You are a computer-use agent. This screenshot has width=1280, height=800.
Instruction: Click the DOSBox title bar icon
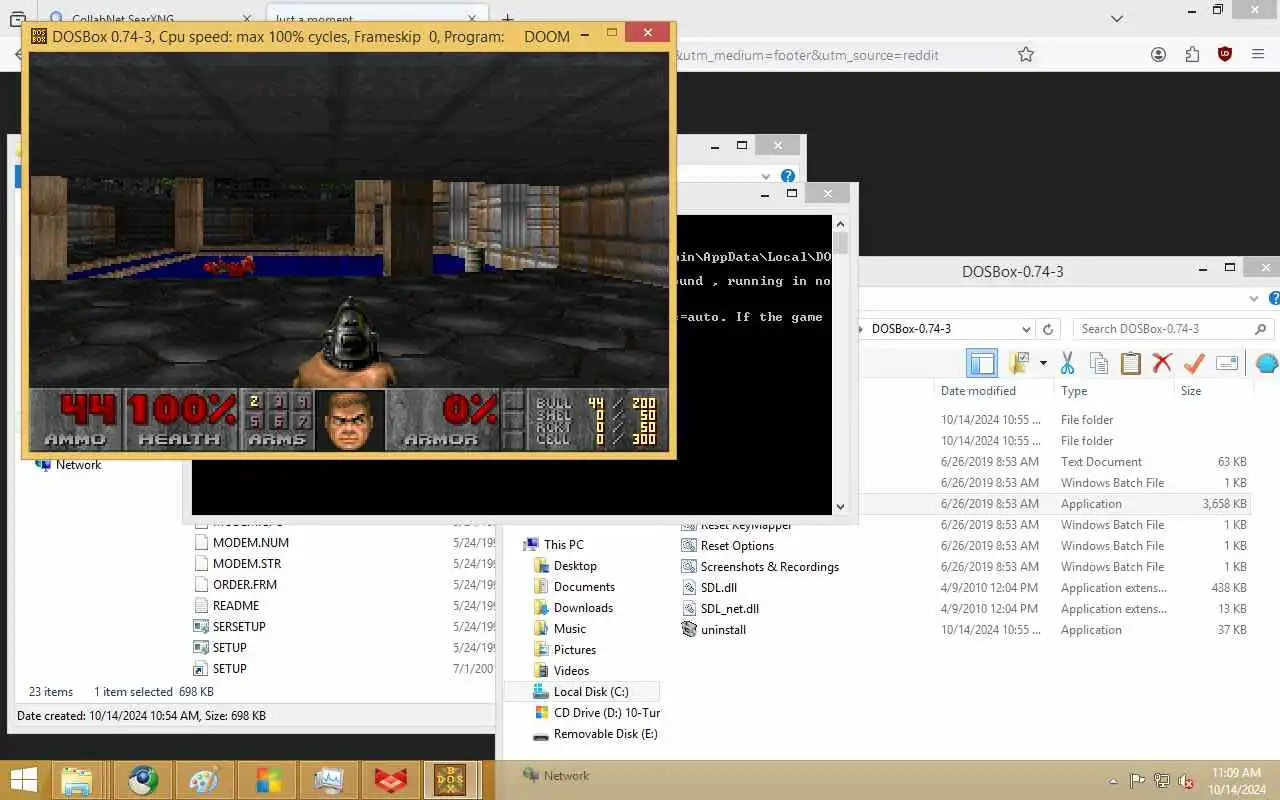(39, 36)
